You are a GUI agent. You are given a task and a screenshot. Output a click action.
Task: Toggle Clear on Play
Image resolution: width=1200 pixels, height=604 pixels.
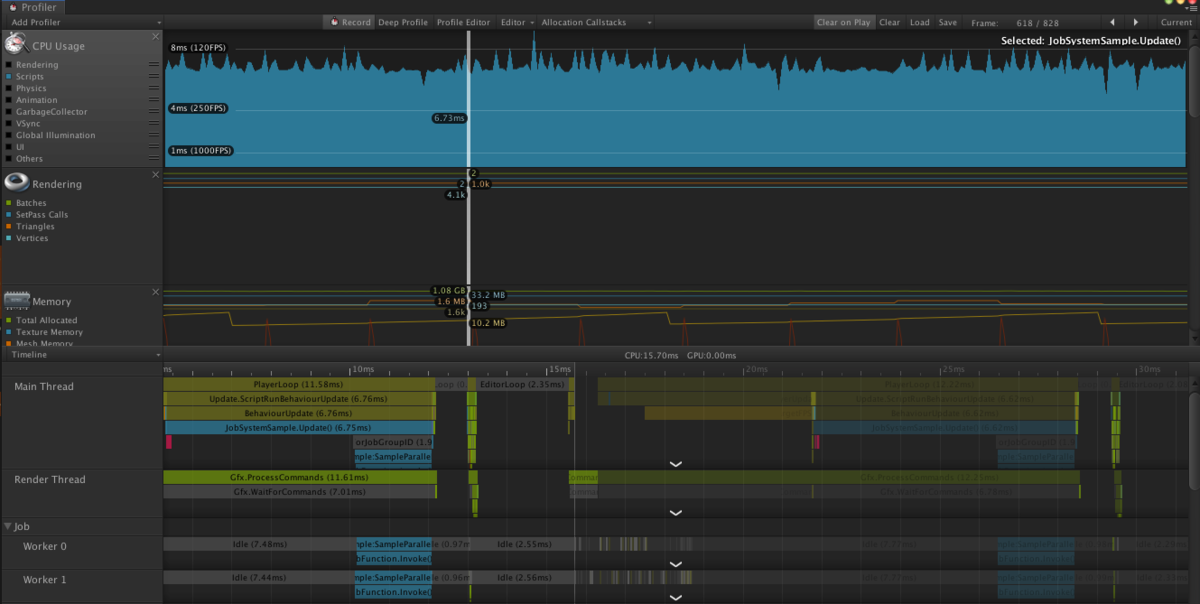(x=843, y=22)
